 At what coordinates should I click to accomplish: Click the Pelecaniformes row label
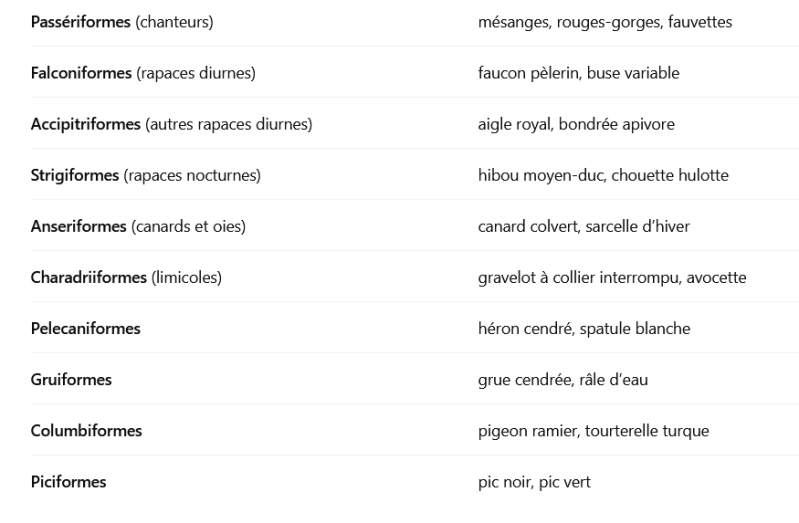coord(85,329)
